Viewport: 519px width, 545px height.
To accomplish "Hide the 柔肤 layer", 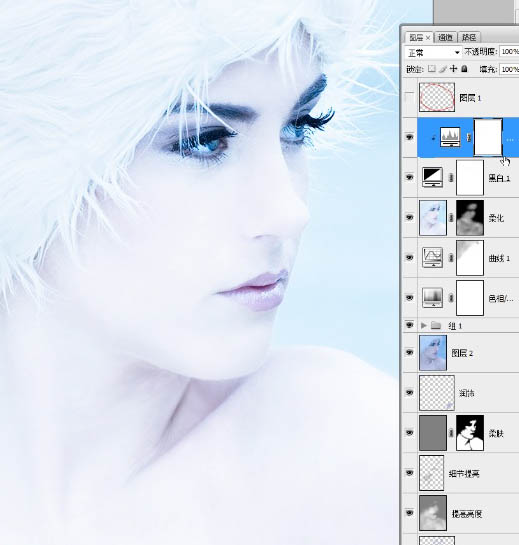I will point(409,432).
